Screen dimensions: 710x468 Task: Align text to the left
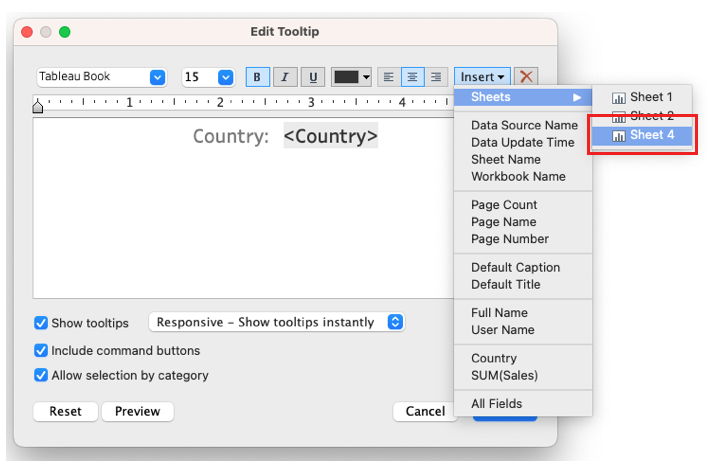pos(388,77)
